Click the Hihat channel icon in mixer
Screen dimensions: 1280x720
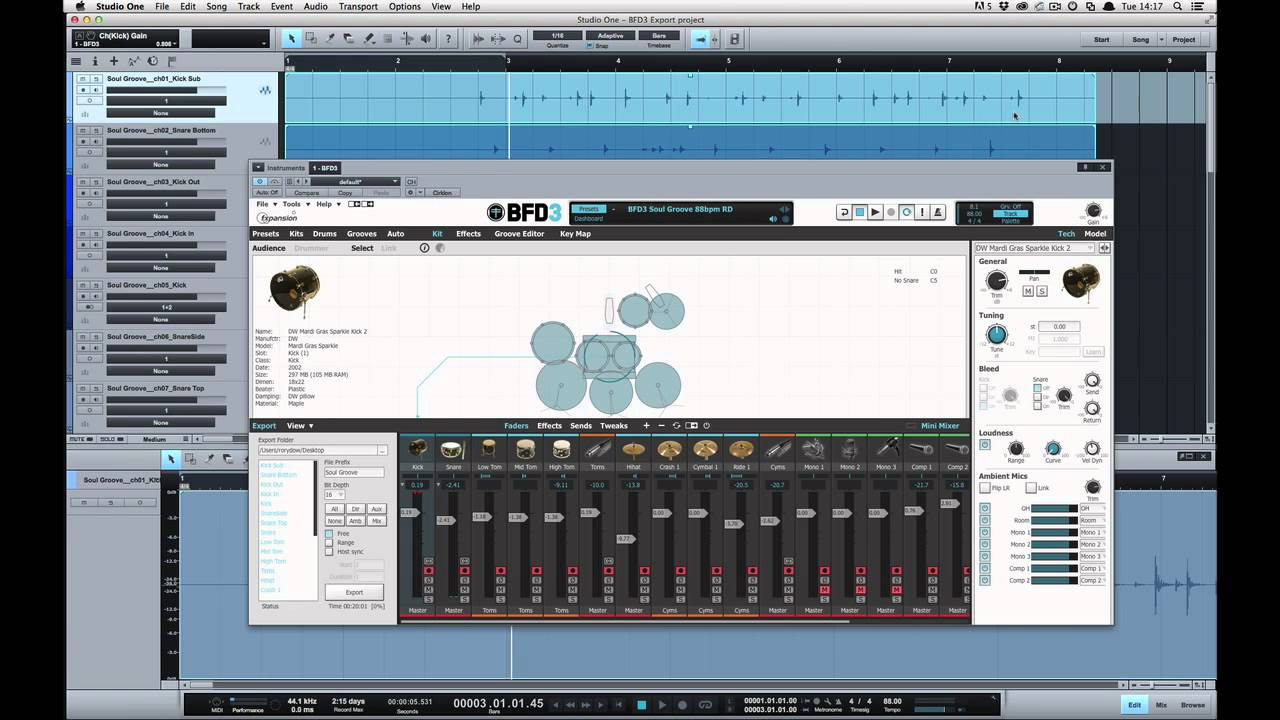click(633, 450)
